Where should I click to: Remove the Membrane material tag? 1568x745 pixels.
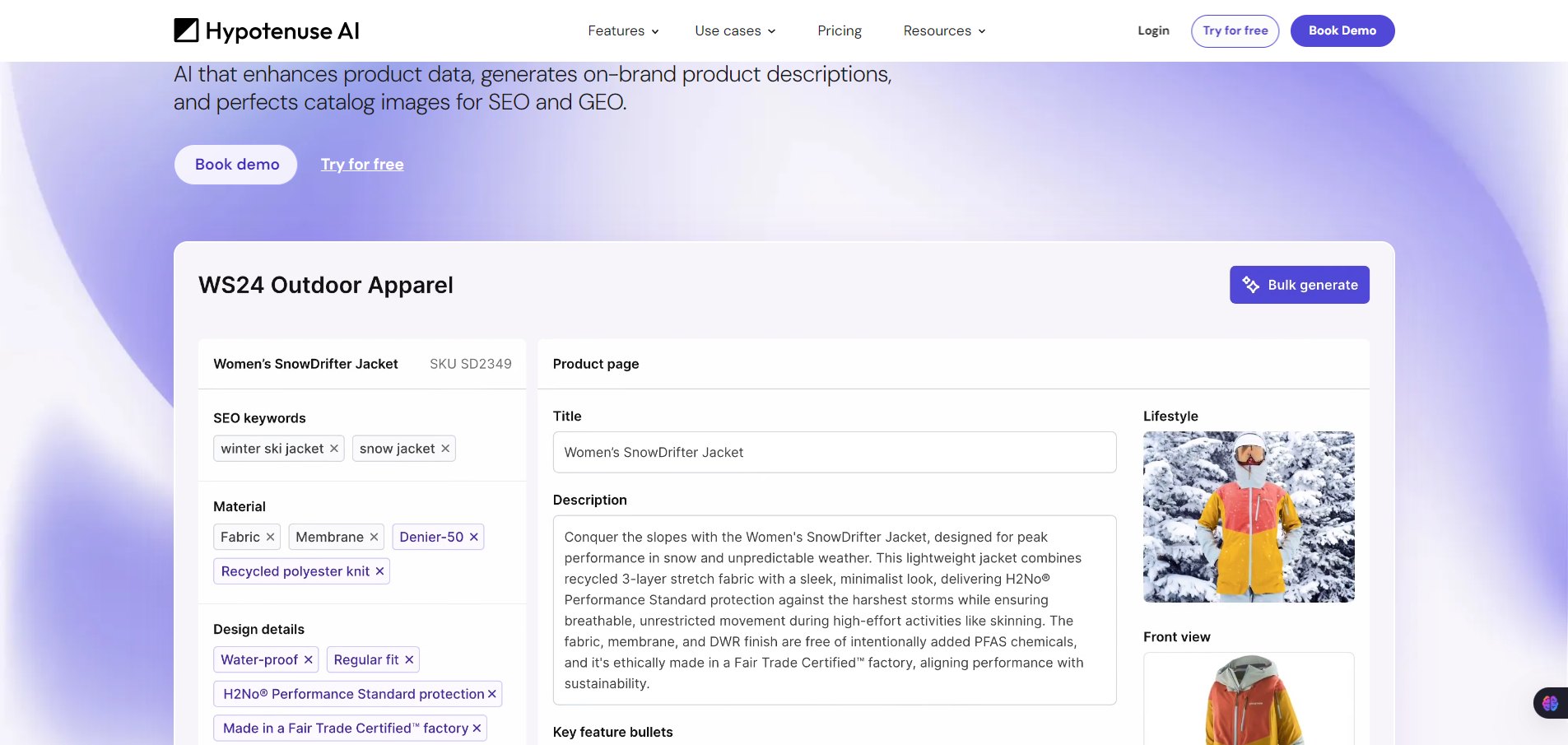click(374, 537)
